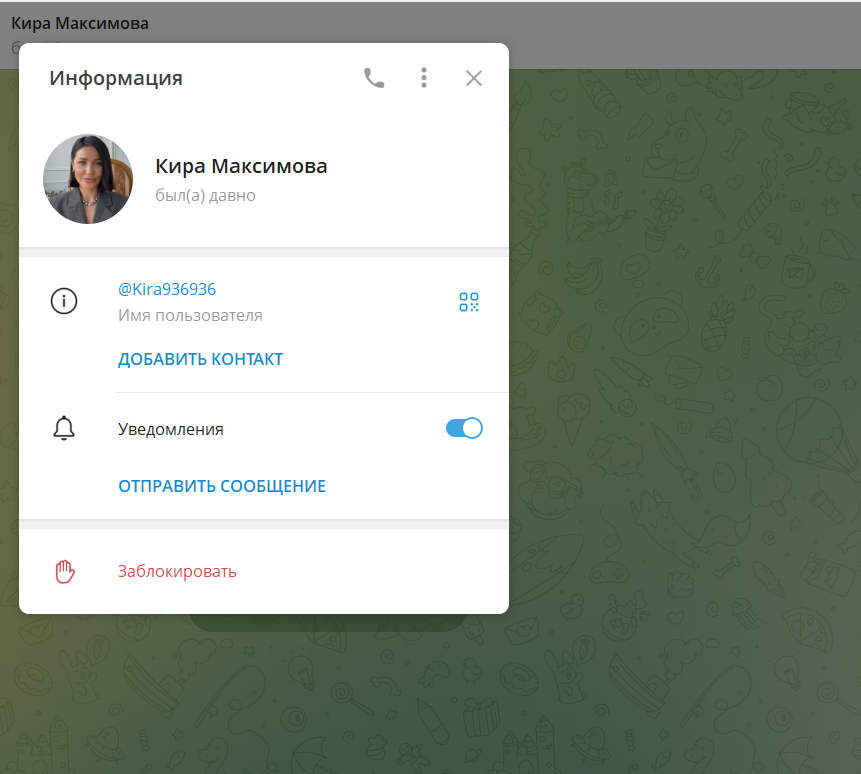Click the info icon next to username
Viewport: 861px width, 774px height.
pyautogui.click(x=64, y=300)
